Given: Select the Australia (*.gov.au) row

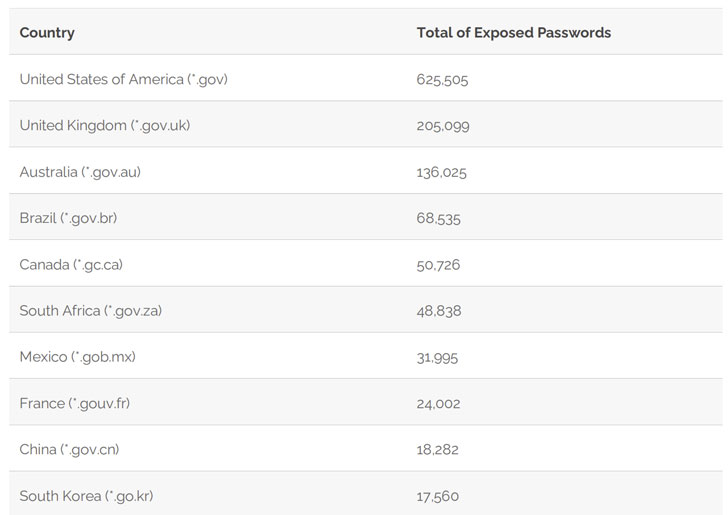Looking at the screenshot, I should (80, 172).
